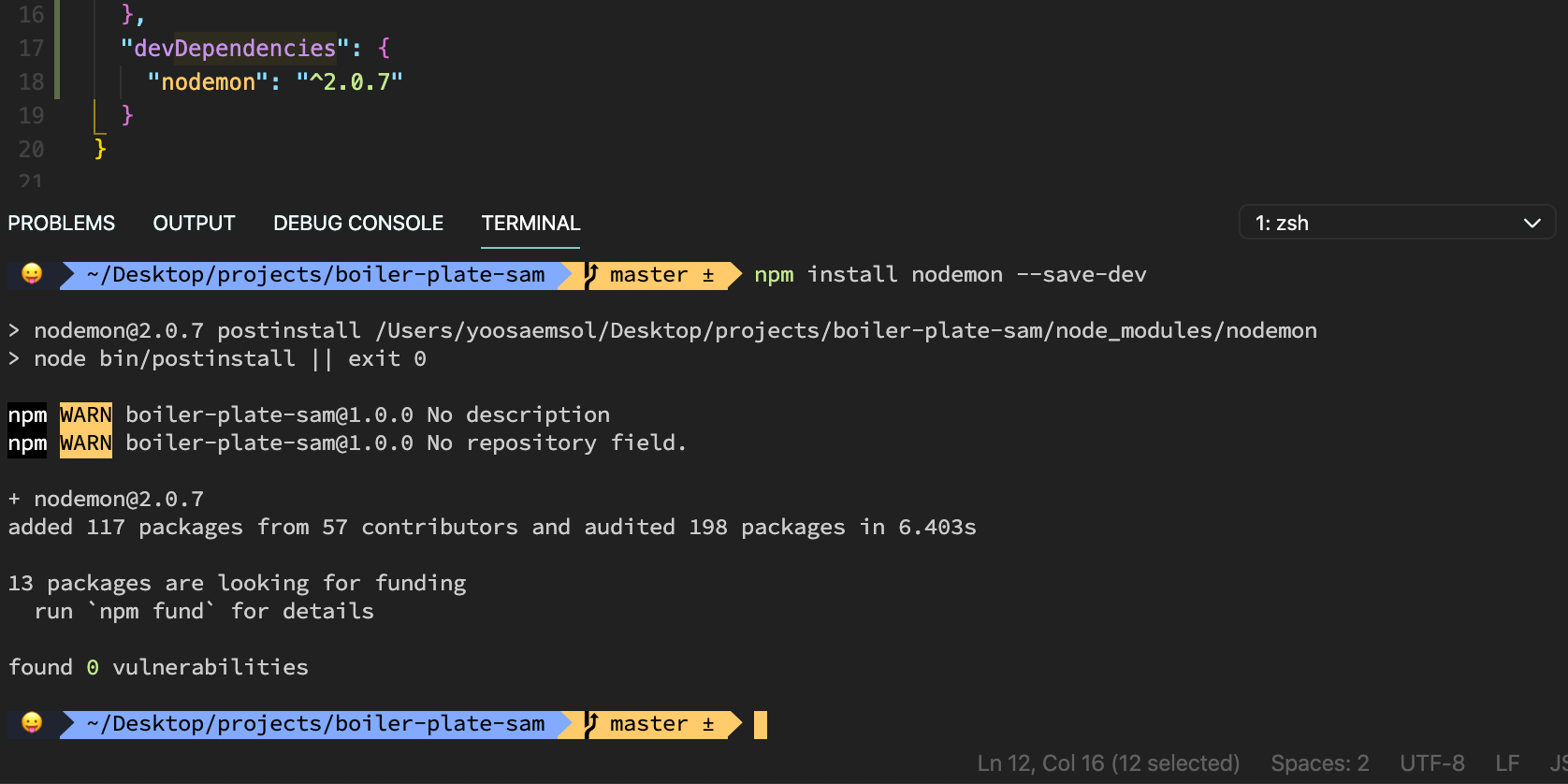Image resolution: width=1568 pixels, height=784 pixels.
Task: Open the OUTPUT tab
Action: [x=194, y=223]
